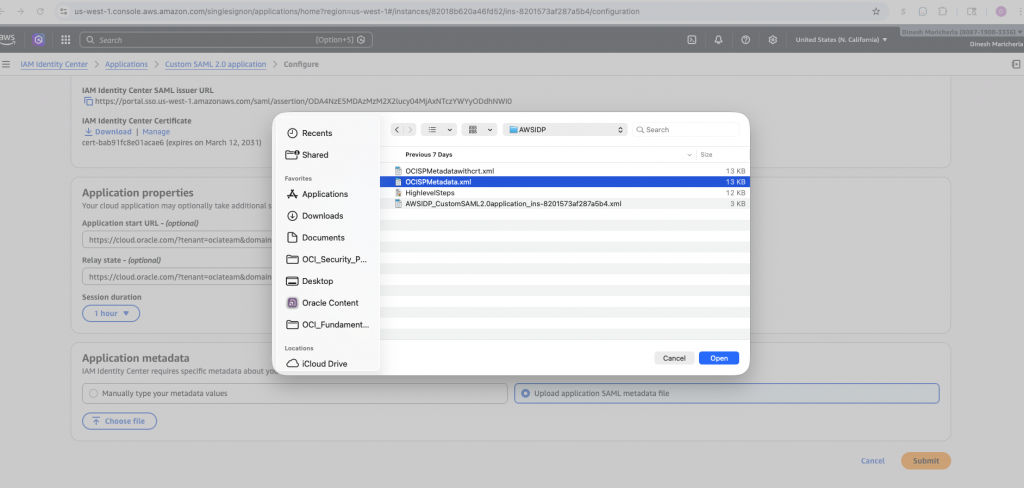Open the list view options dropdown

(438, 130)
